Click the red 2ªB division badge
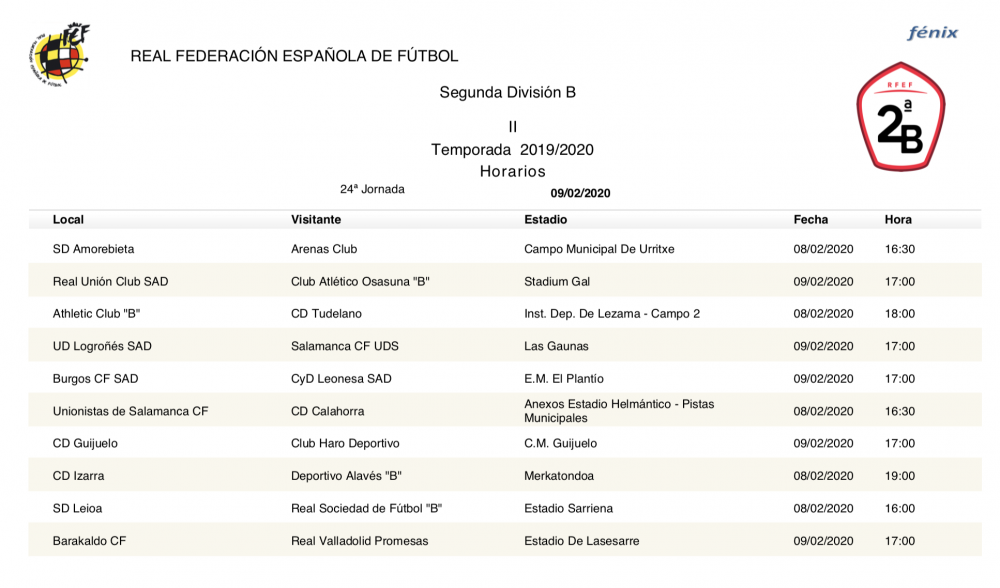Image resolution: width=1000 pixels, height=588 pixels. click(x=900, y=117)
